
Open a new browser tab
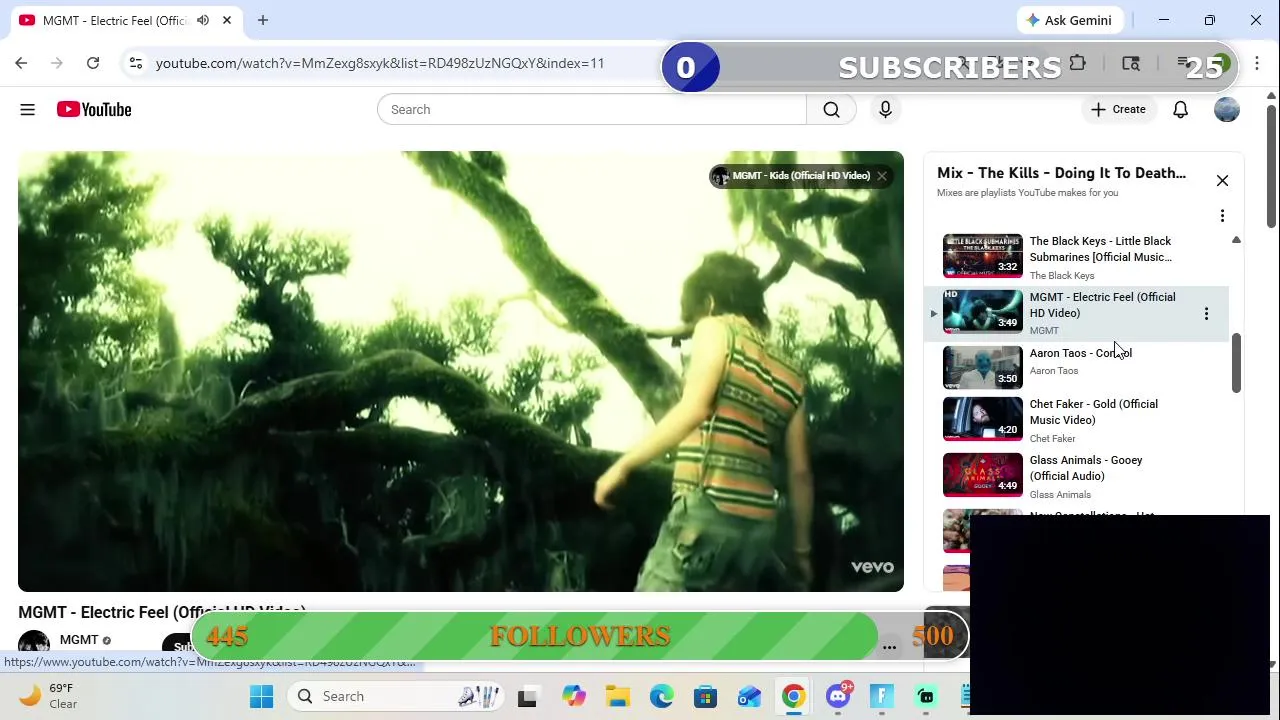click(263, 20)
